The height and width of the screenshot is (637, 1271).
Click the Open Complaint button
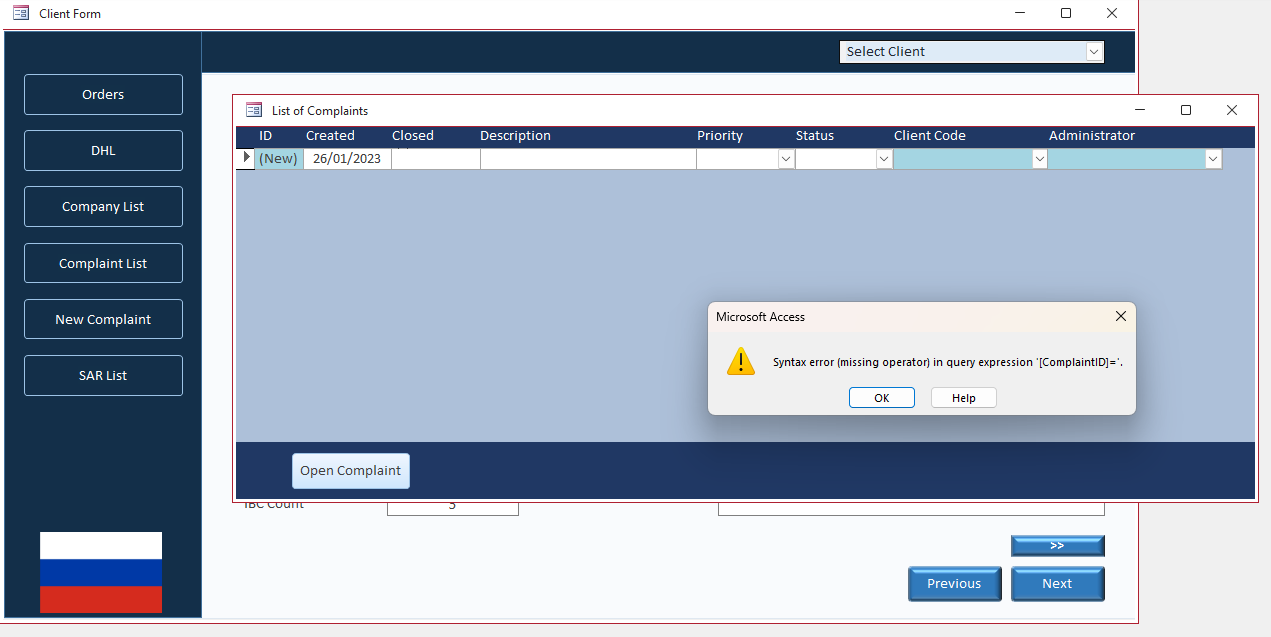(350, 471)
